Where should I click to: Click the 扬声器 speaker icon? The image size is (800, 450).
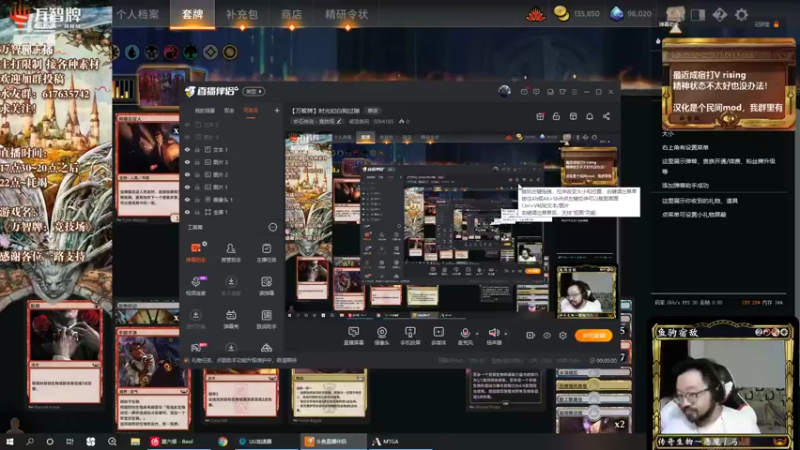[x=493, y=333]
